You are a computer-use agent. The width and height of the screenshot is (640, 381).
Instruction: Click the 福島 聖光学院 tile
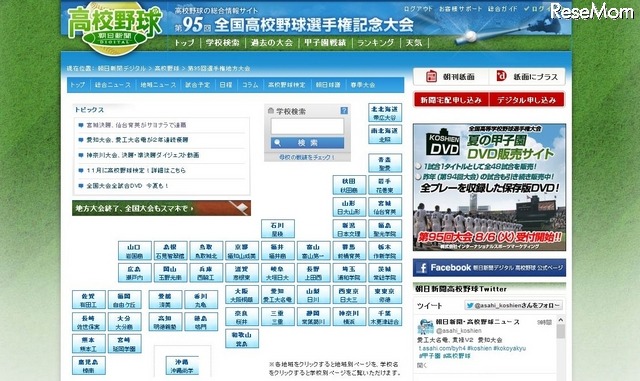pos(385,229)
